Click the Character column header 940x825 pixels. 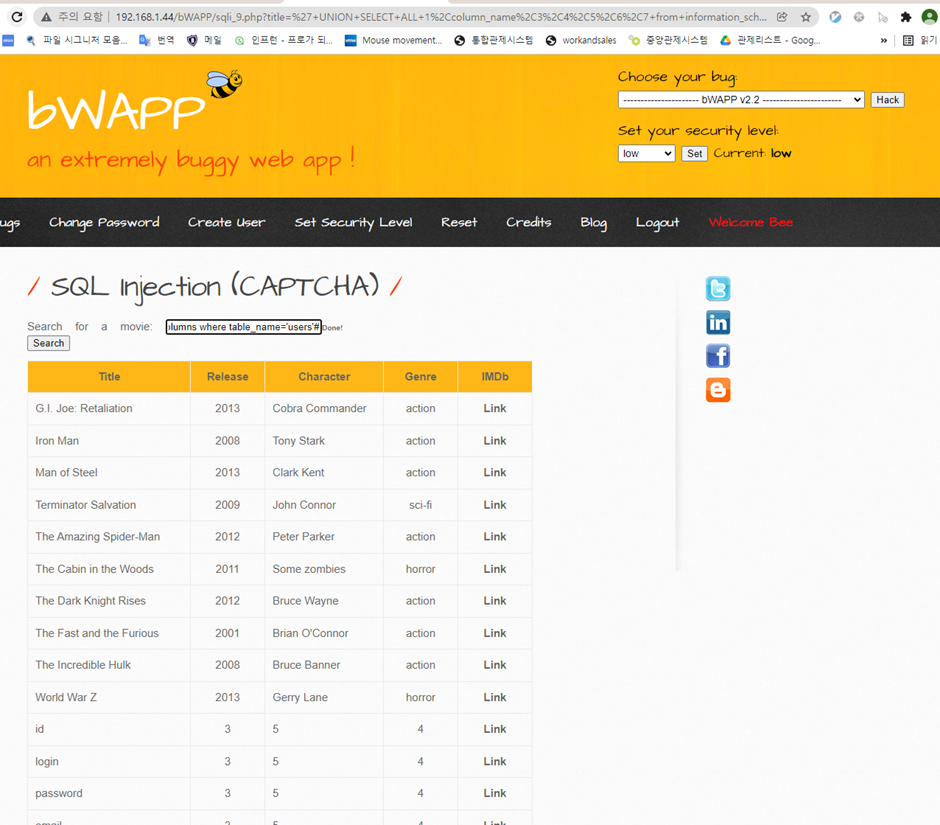tap(324, 377)
